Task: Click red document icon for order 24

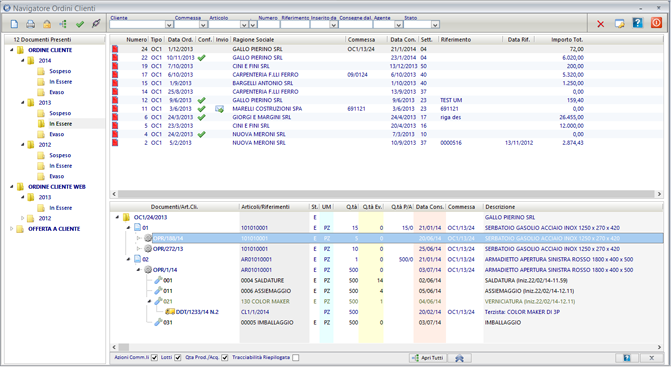Action: pyautogui.click(x=115, y=49)
